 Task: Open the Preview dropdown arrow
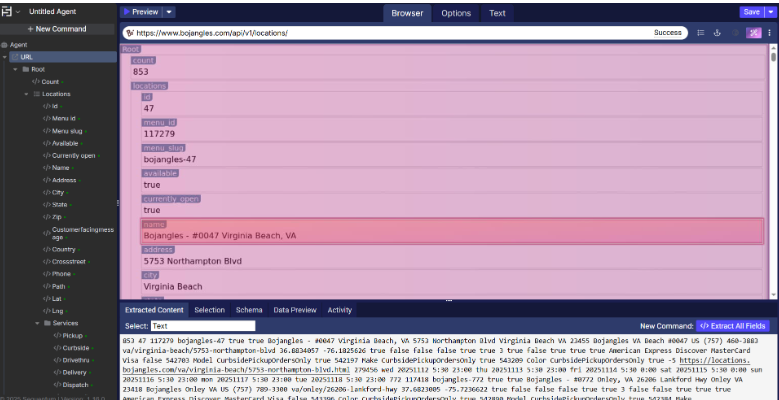(x=169, y=12)
